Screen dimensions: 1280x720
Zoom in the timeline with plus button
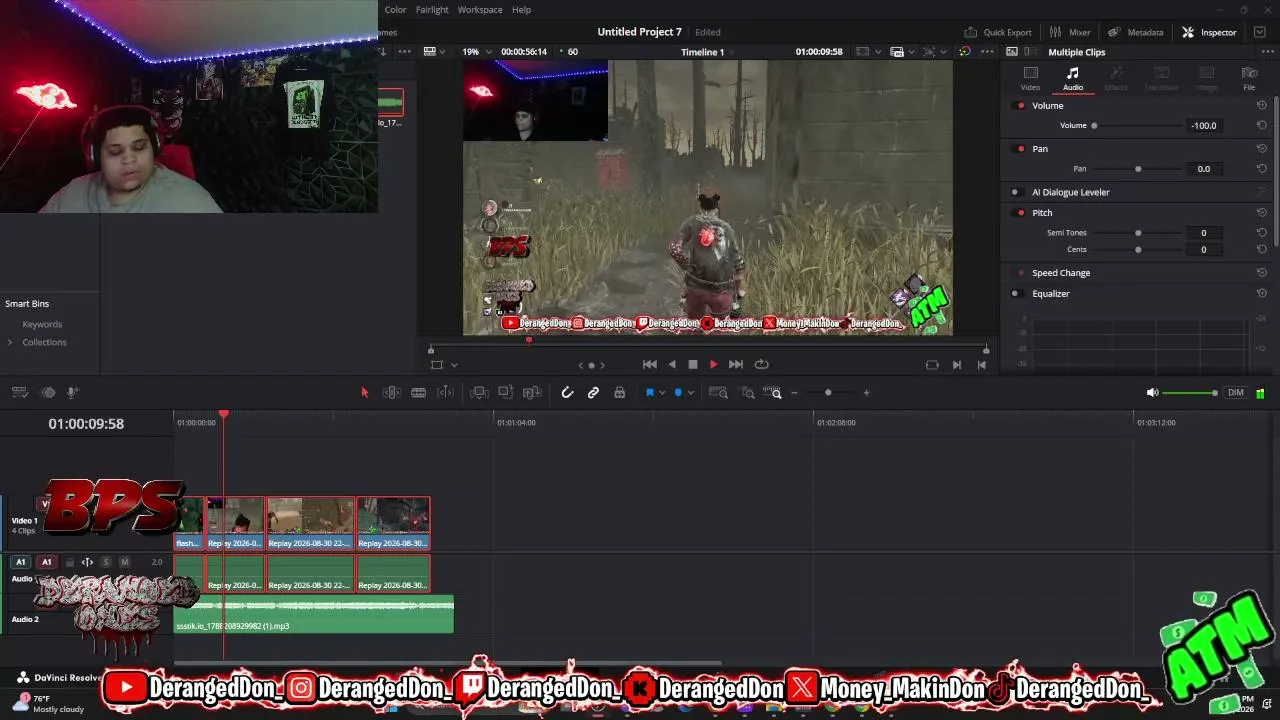[x=866, y=393]
